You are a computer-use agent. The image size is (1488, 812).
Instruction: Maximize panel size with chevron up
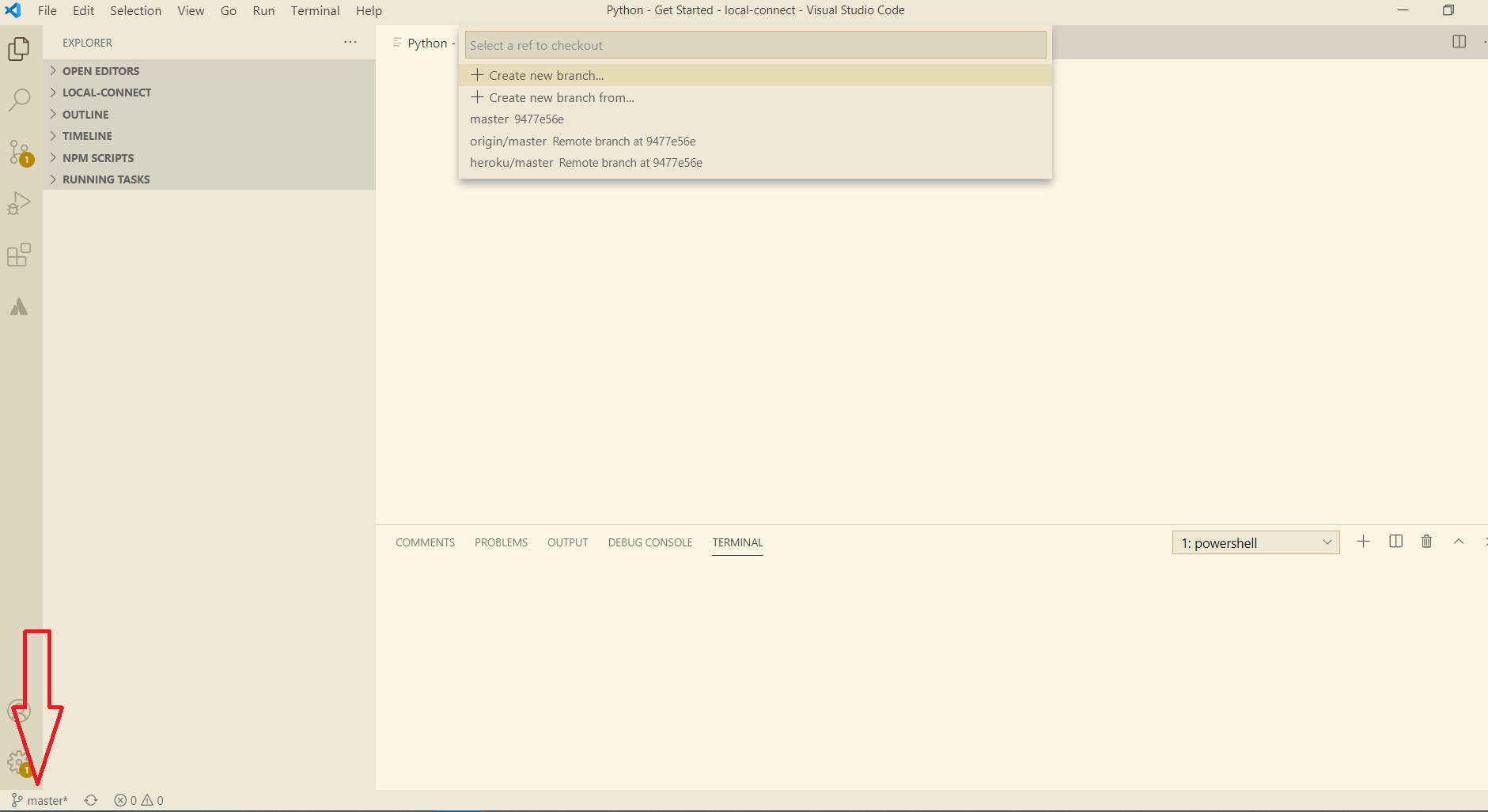click(1459, 542)
